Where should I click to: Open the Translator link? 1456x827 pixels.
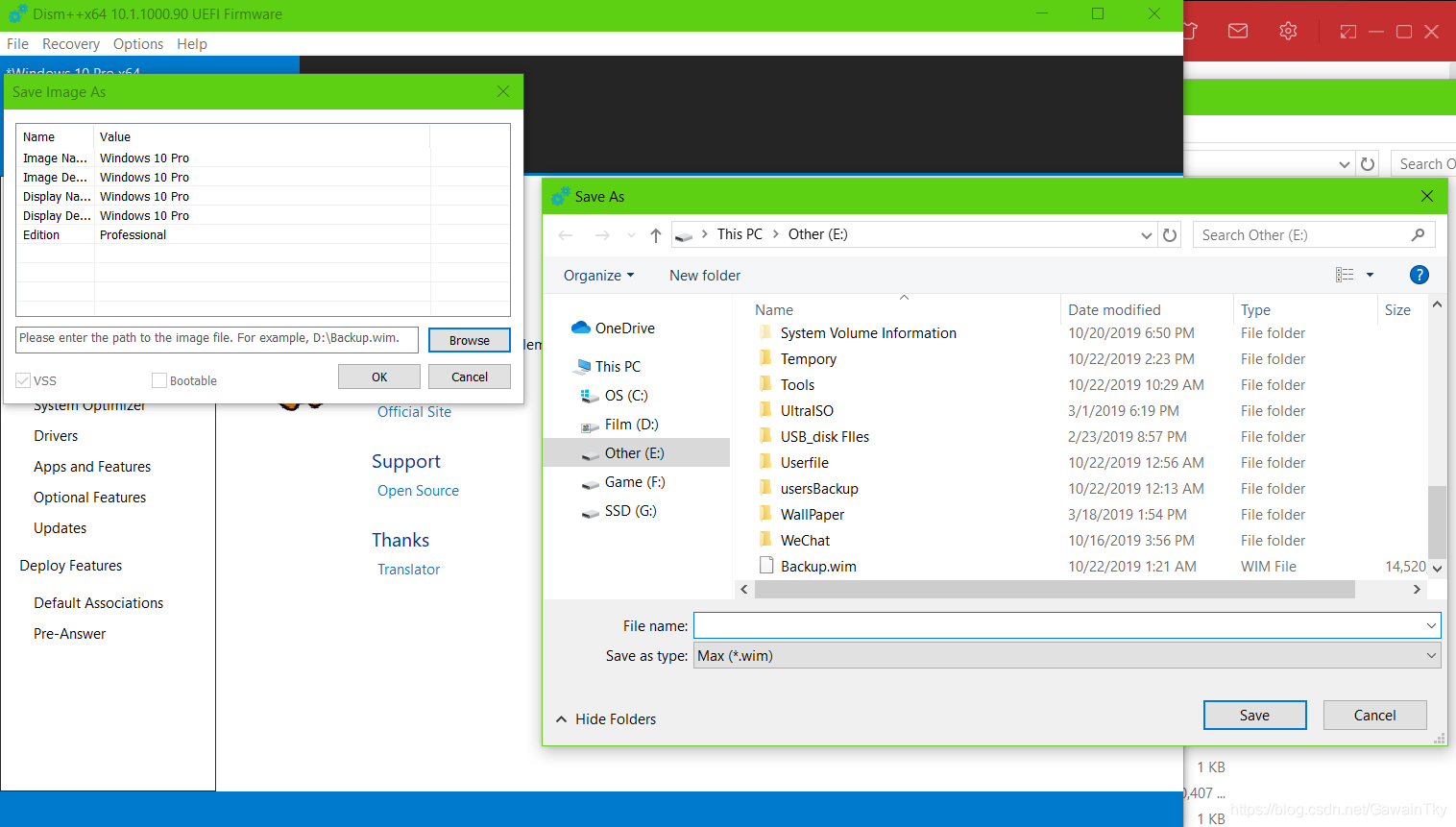point(408,569)
